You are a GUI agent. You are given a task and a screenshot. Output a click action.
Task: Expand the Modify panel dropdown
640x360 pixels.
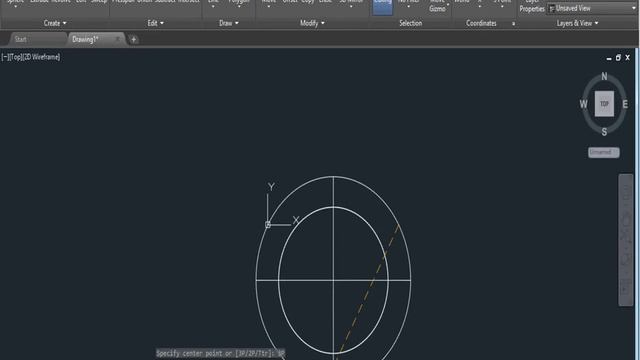click(x=312, y=23)
